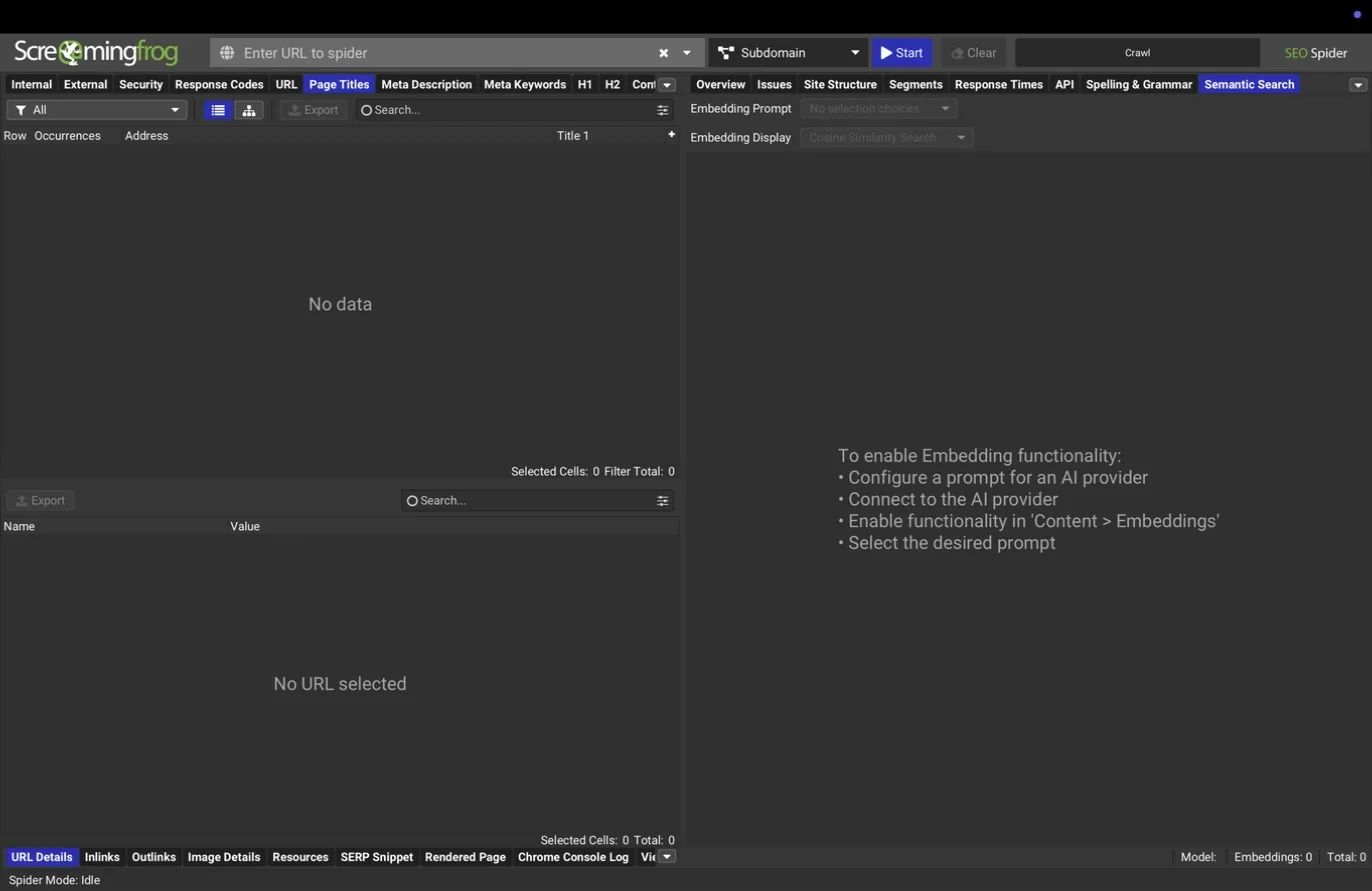This screenshot has width=1372, height=891.
Task: Click the Row column header
Action: pyautogui.click(x=15, y=135)
